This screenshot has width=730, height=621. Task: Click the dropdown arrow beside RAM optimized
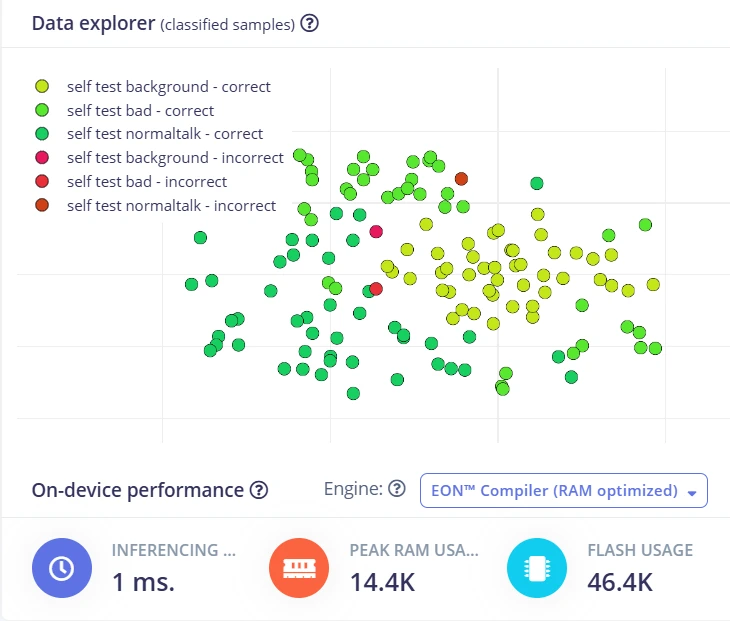pyautogui.click(x=692, y=493)
